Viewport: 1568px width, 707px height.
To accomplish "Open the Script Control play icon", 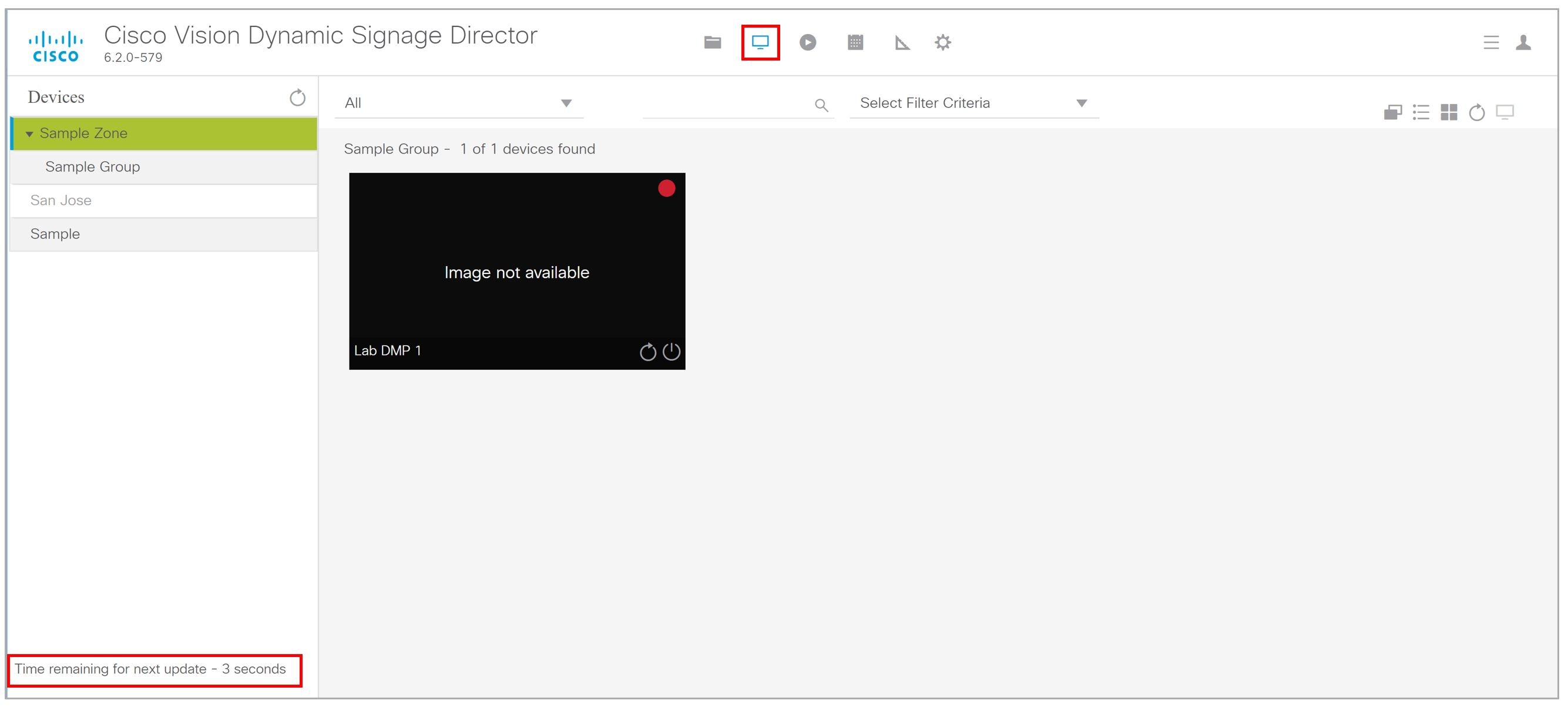I will pyautogui.click(x=807, y=43).
